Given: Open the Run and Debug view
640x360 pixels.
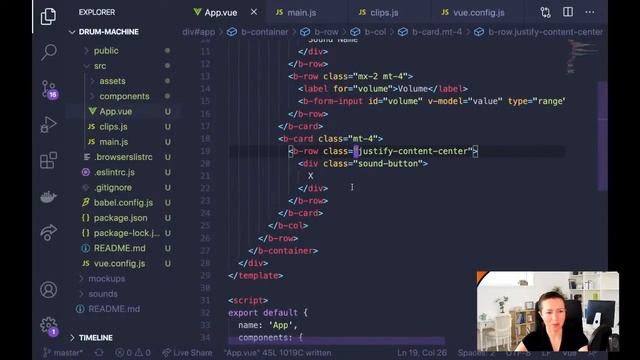Looking at the screenshot, I should click(x=49, y=124).
